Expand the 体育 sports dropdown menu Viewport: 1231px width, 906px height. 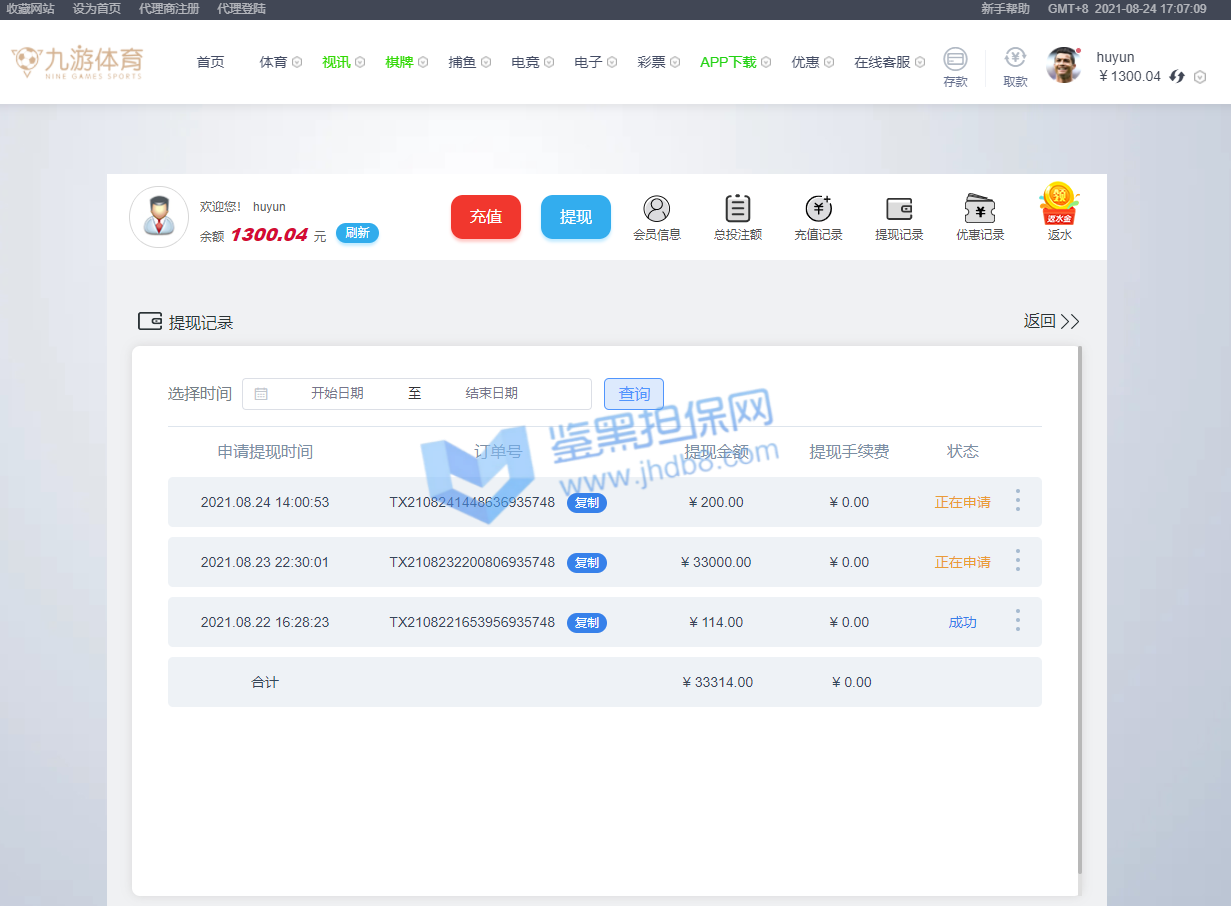tap(280, 62)
